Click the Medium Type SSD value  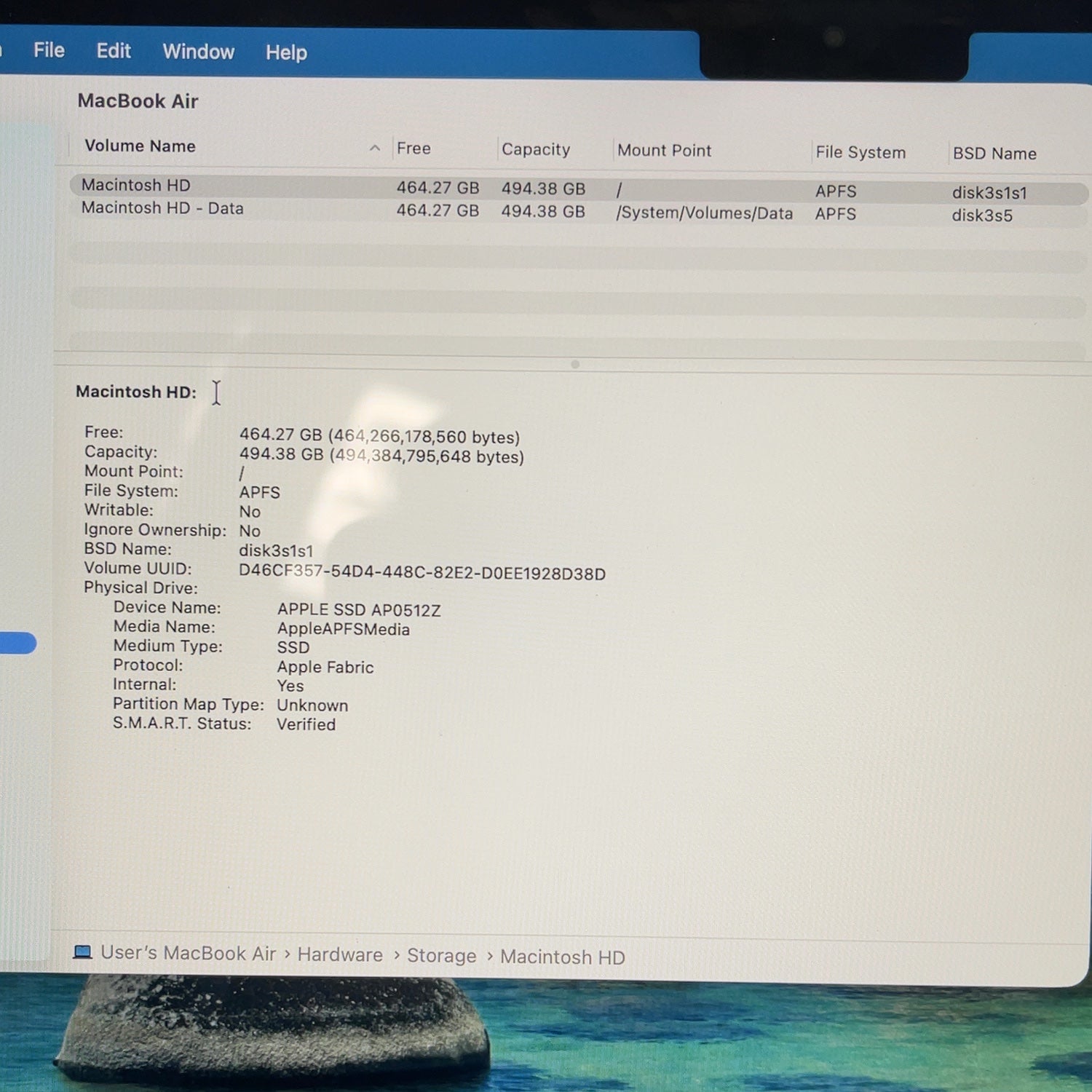click(293, 647)
